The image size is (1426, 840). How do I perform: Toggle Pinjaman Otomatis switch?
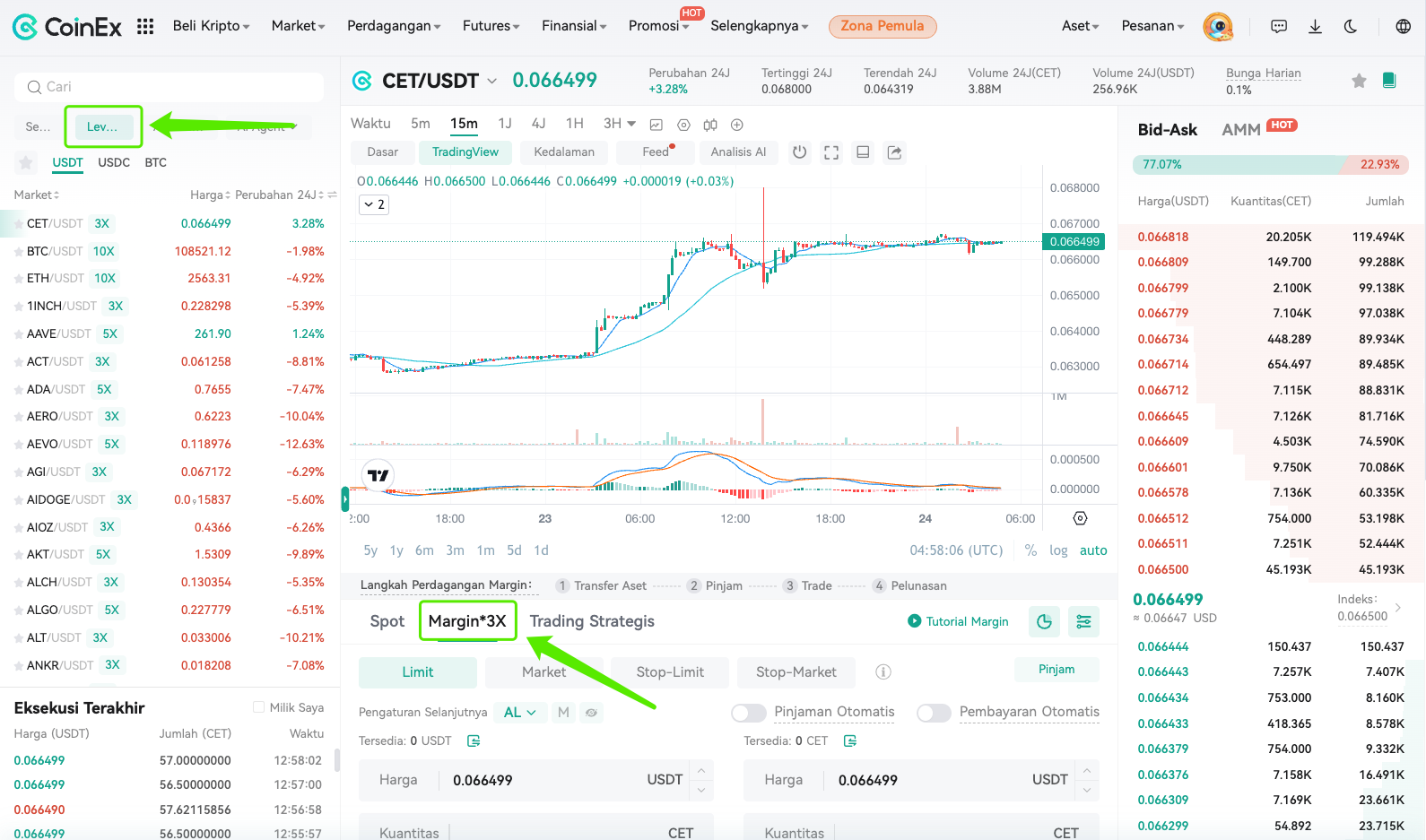tap(749, 713)
